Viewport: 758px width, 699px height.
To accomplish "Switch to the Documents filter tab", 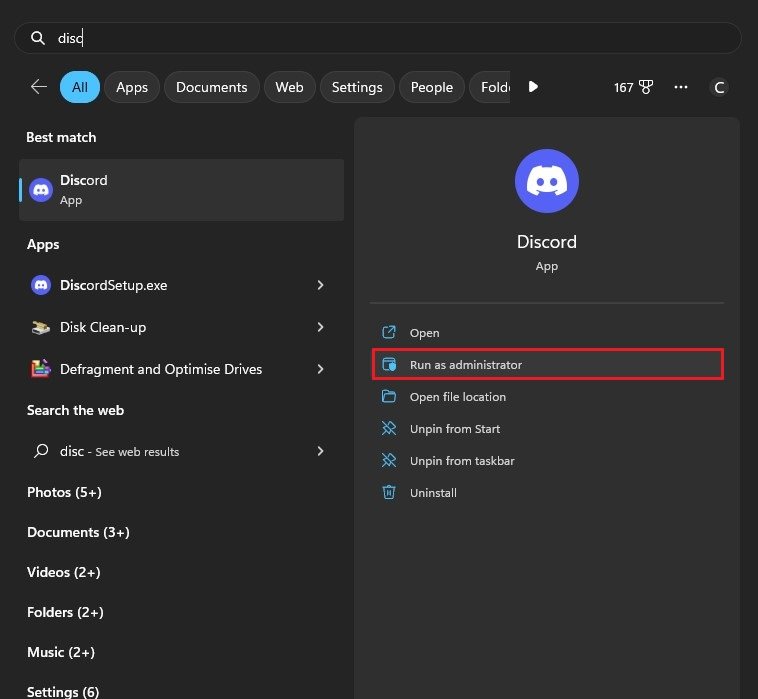I will (x=211, y=87).
